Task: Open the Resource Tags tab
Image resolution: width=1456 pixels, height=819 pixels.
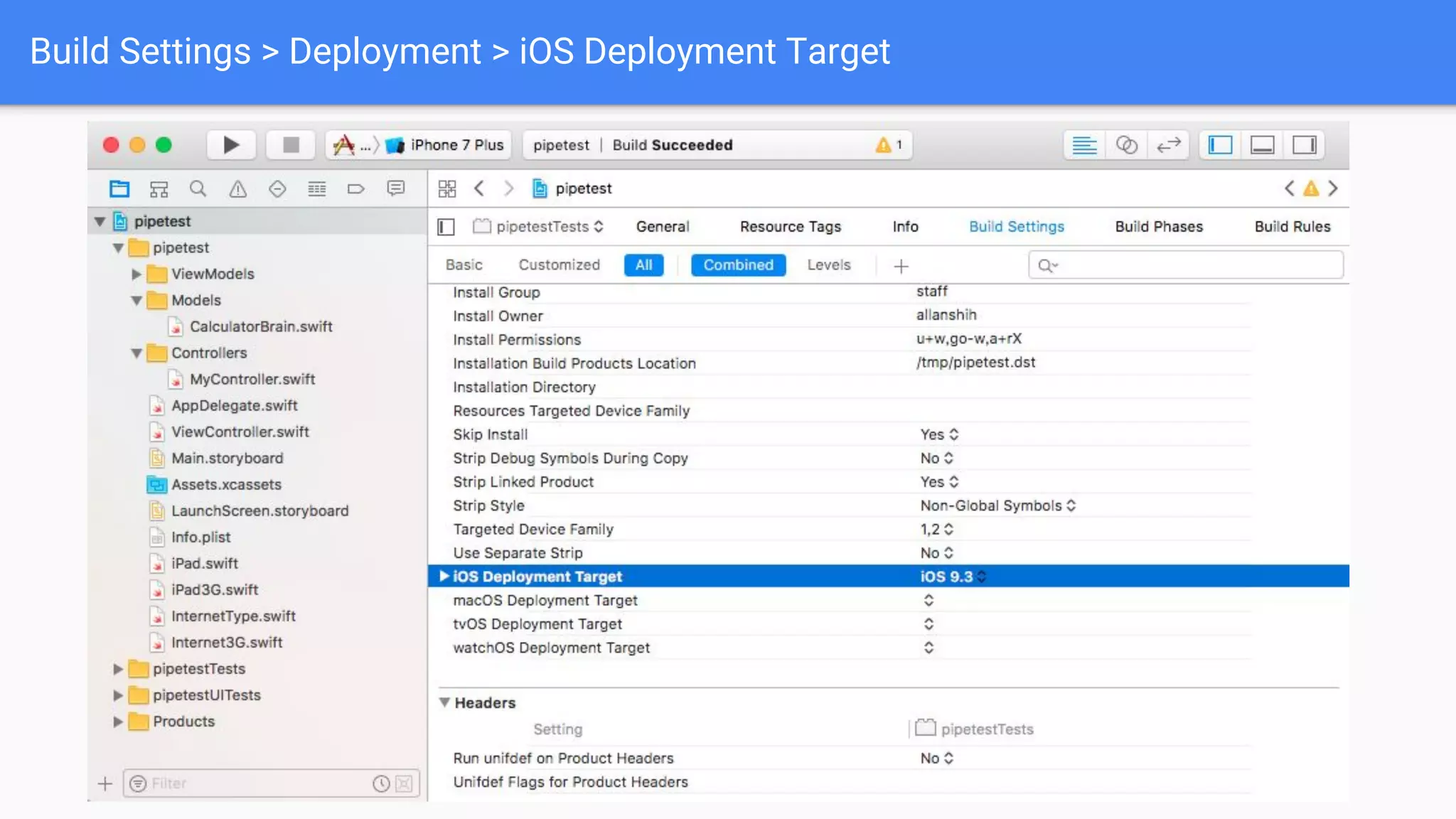Action: 790,226
